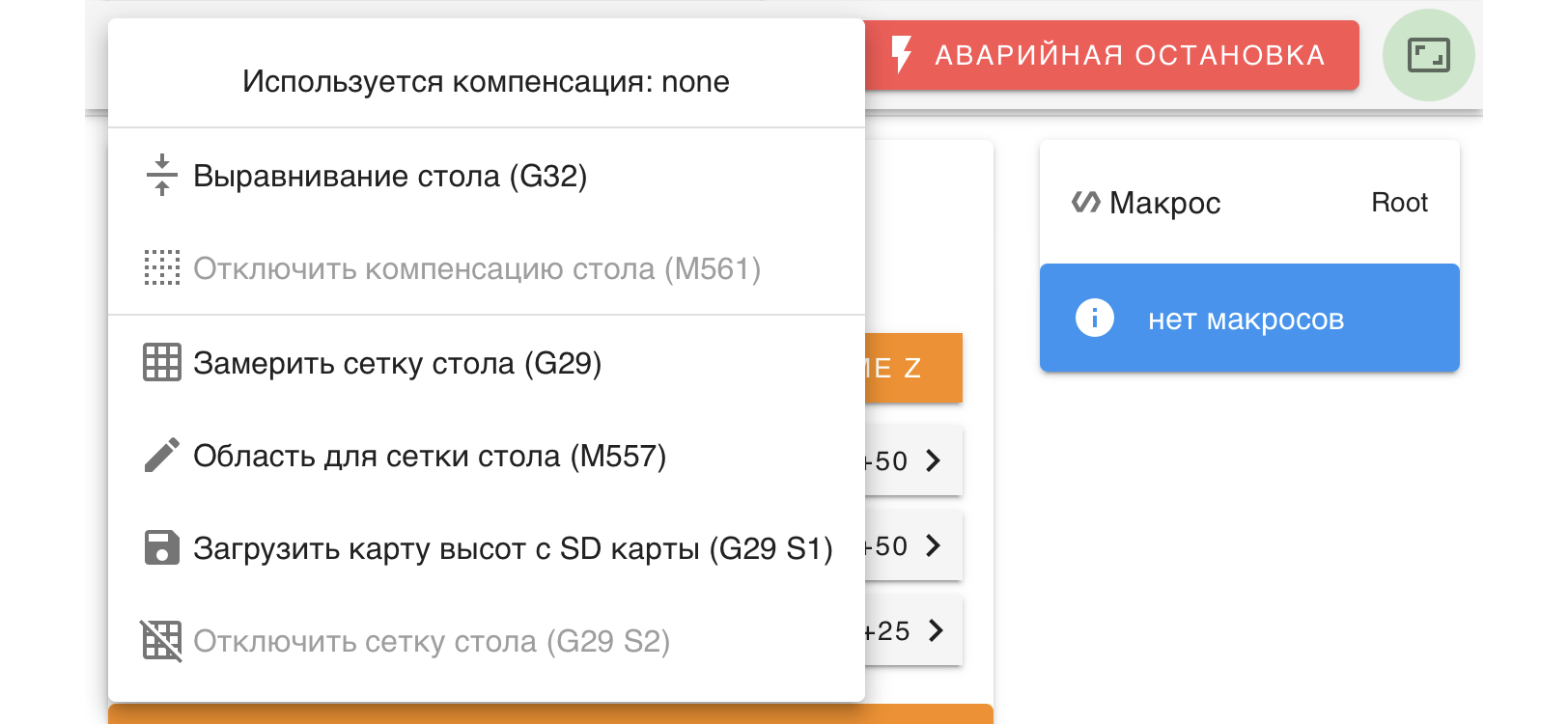Choose Замерить сетку стола (G29)

(x=397, y=363)
